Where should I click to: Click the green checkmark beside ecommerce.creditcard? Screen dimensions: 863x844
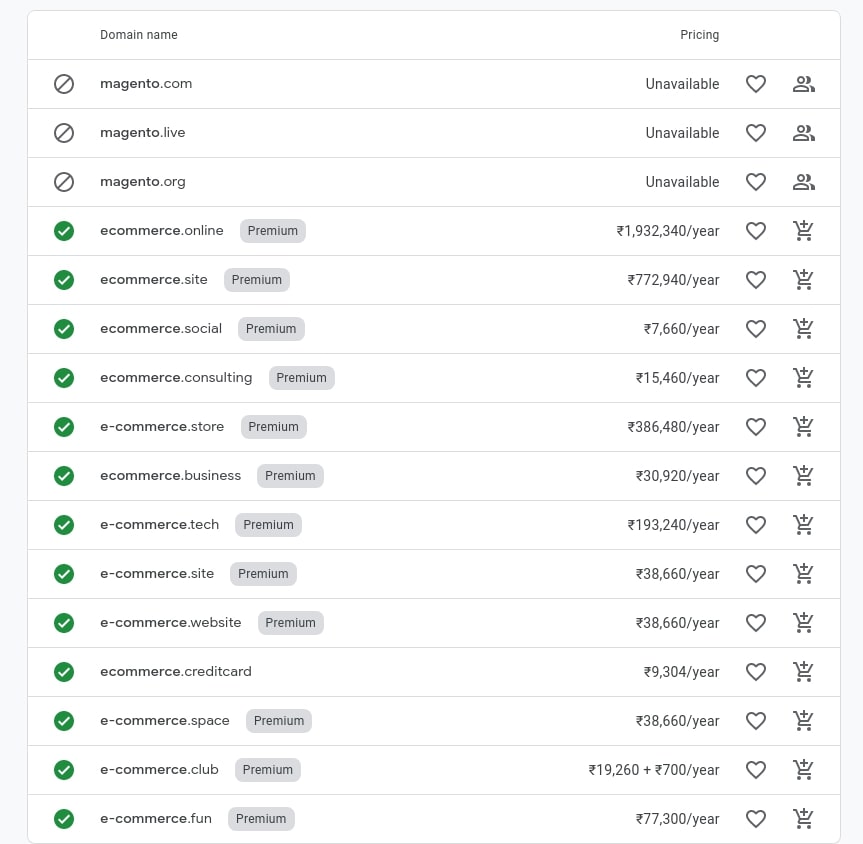pyautogui.click(x=64, y=672)
